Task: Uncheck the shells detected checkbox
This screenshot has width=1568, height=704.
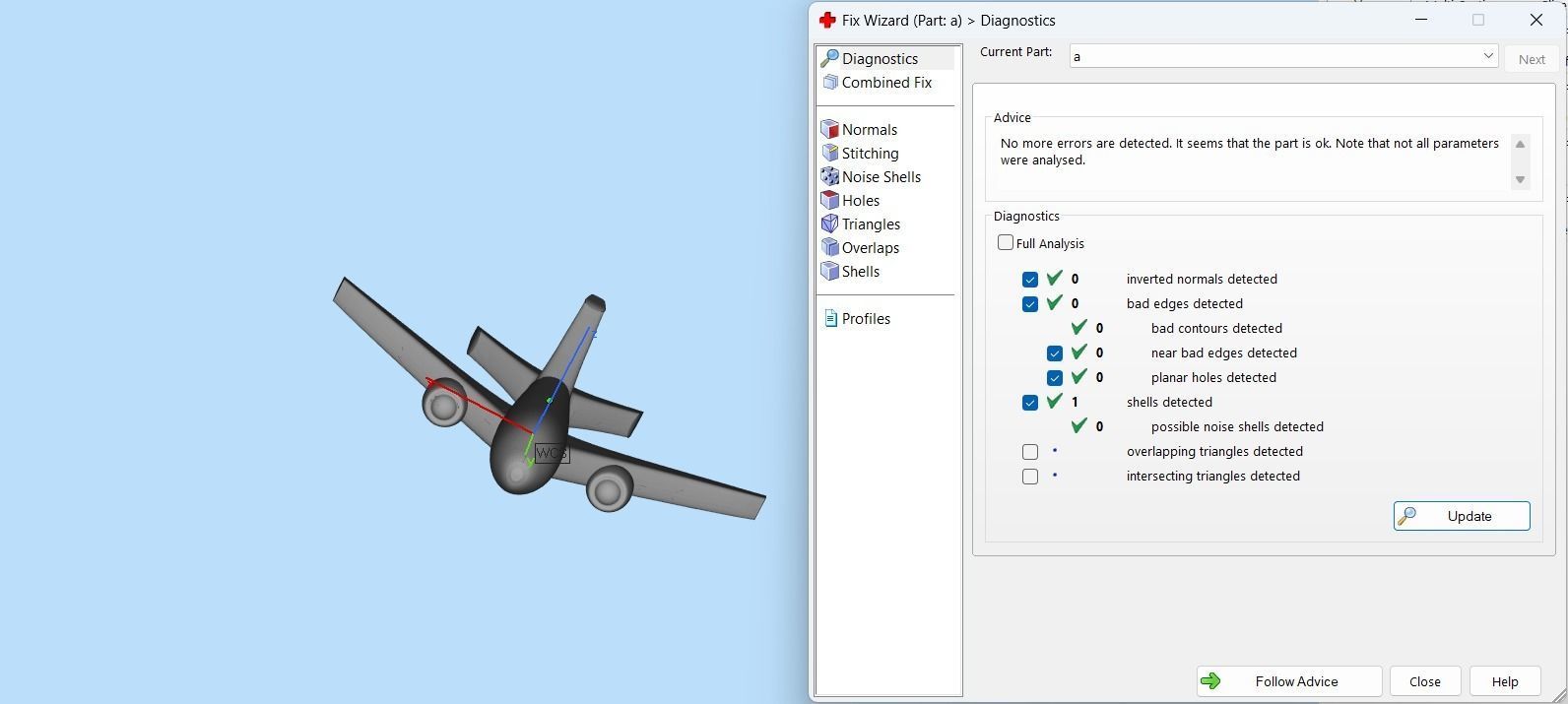Action: click(x=1030, y=403)
